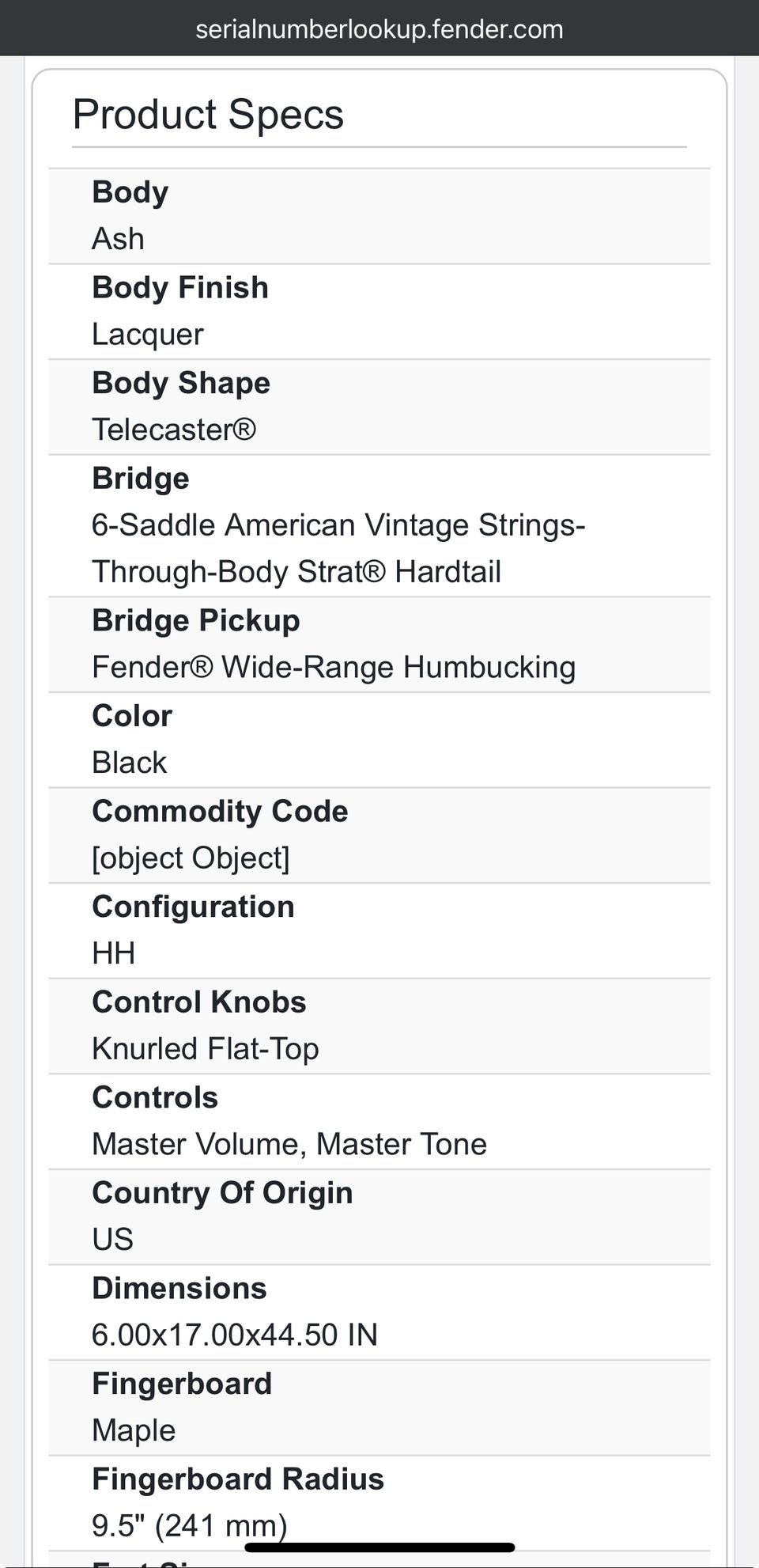Screen dimensions: 759x1568
Task: Select the Body Finish label
Action: 180,287
